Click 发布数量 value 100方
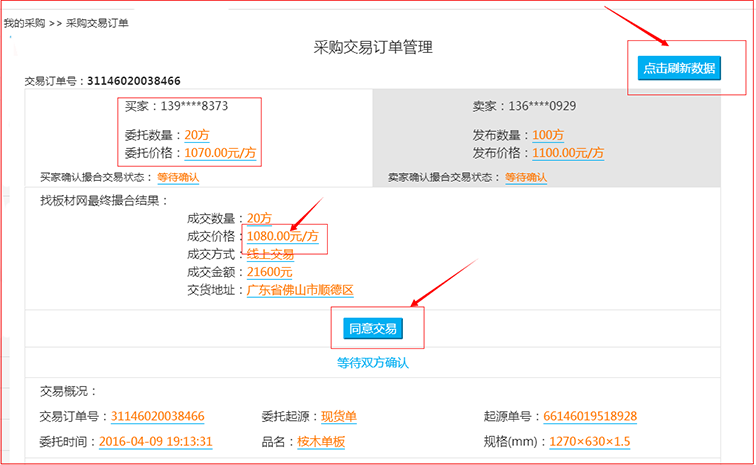Viewport: 756px width, 465px height. click(x=548, y=135)
